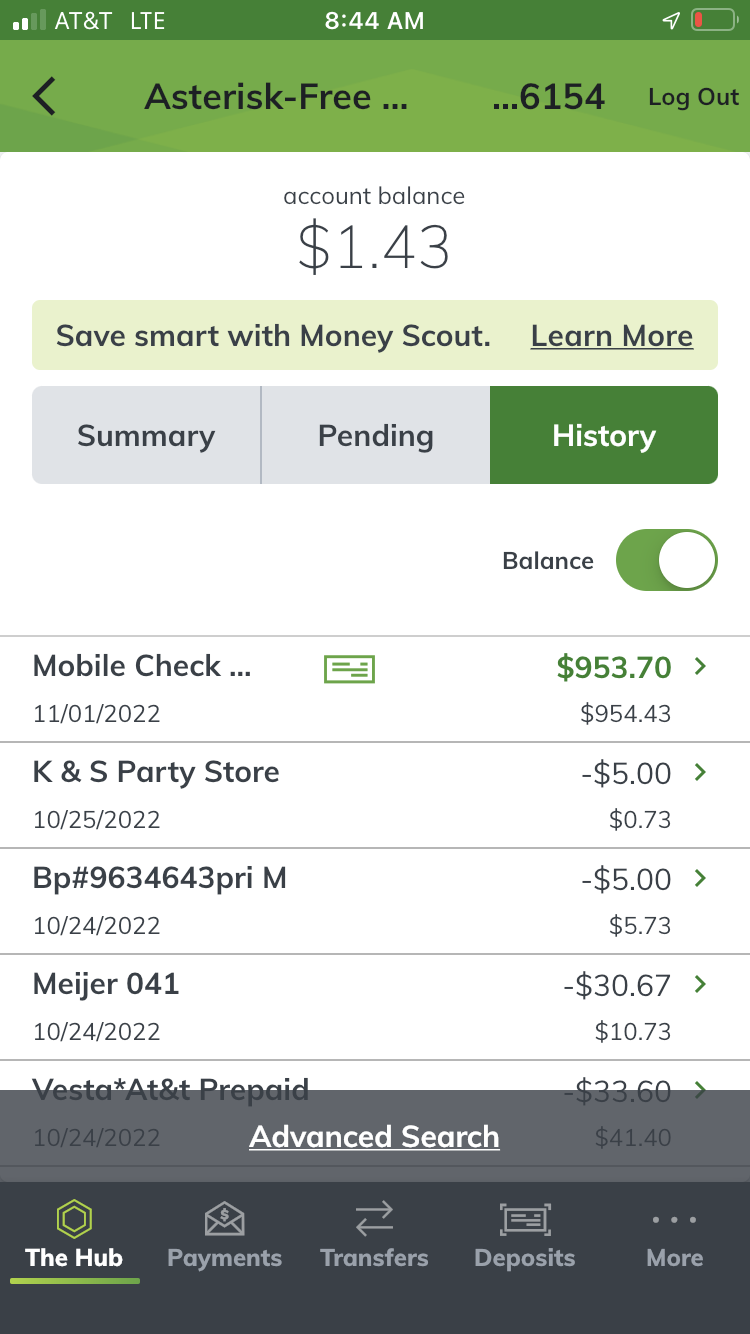The width and height of the screenshot is (750, 1334).
Task: Tap the back arrow icon
Action: pos(44,97)
